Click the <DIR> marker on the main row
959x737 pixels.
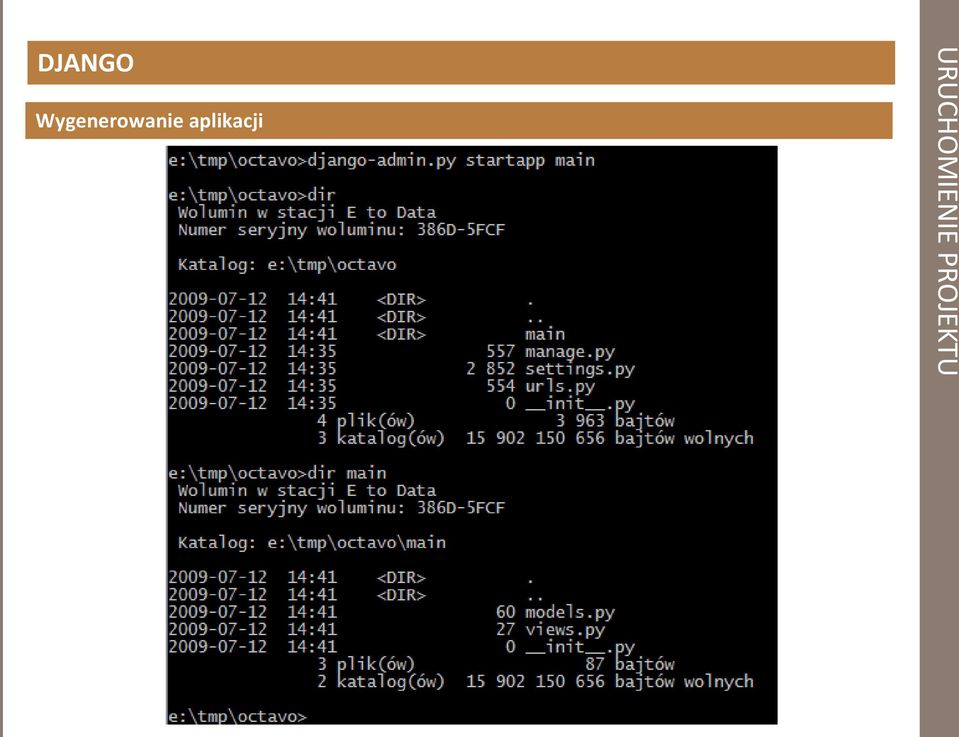click(x=401, y=335)
